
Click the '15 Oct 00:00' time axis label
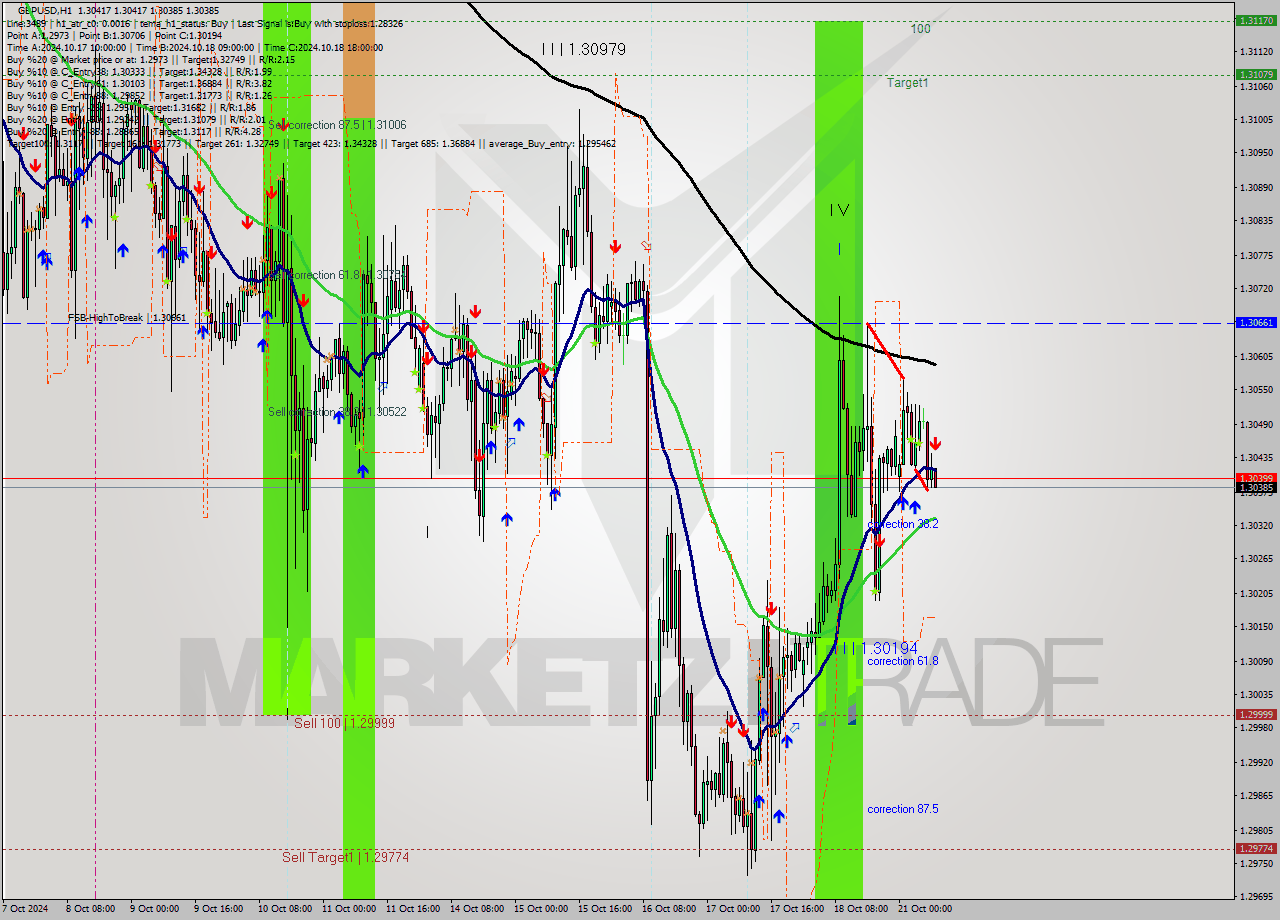(x=541, y=909)
